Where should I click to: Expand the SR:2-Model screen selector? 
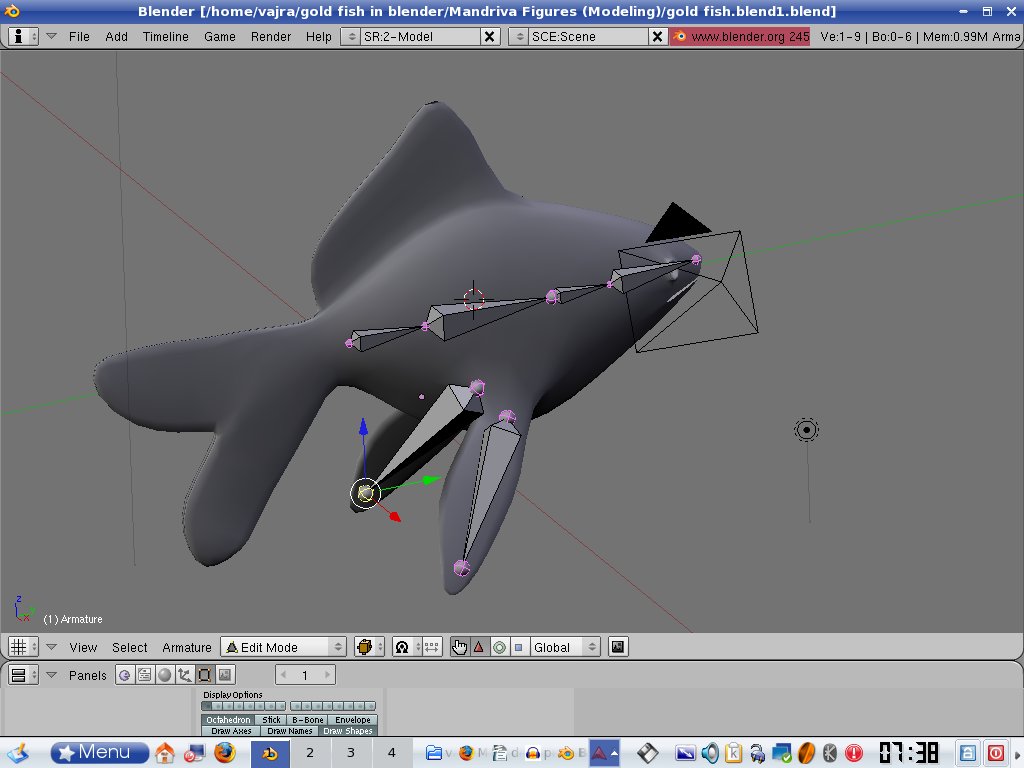coord(350,36)
